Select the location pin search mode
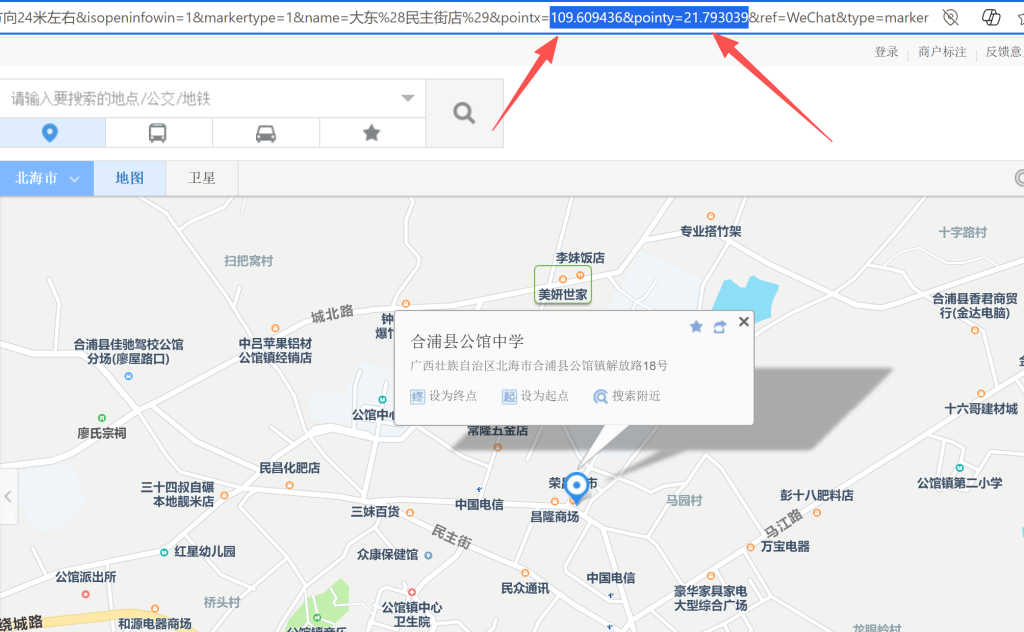This screenshot has height=632, width=1024. click(x=50, y=133)
